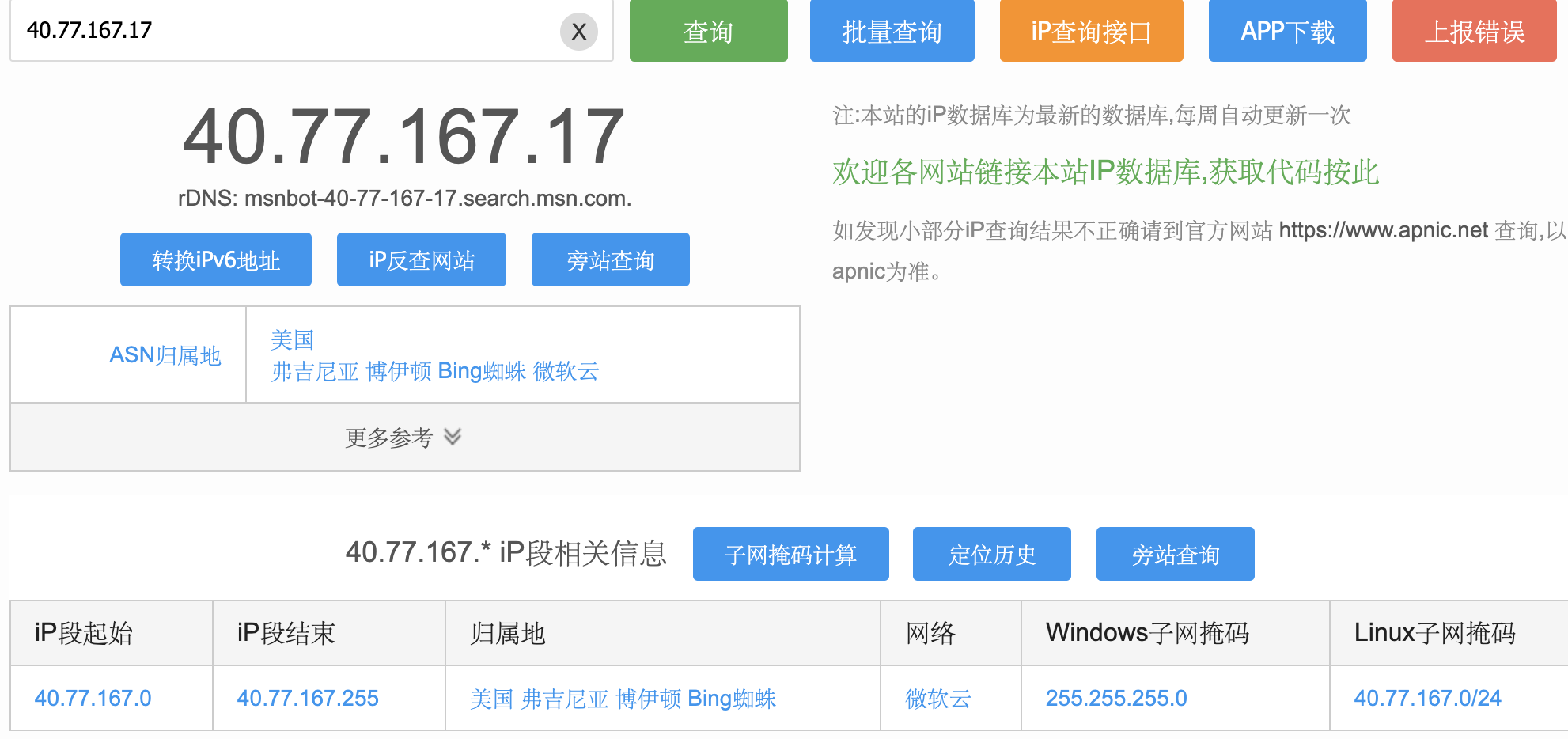Open 批量查询 batch lookup

892,31
